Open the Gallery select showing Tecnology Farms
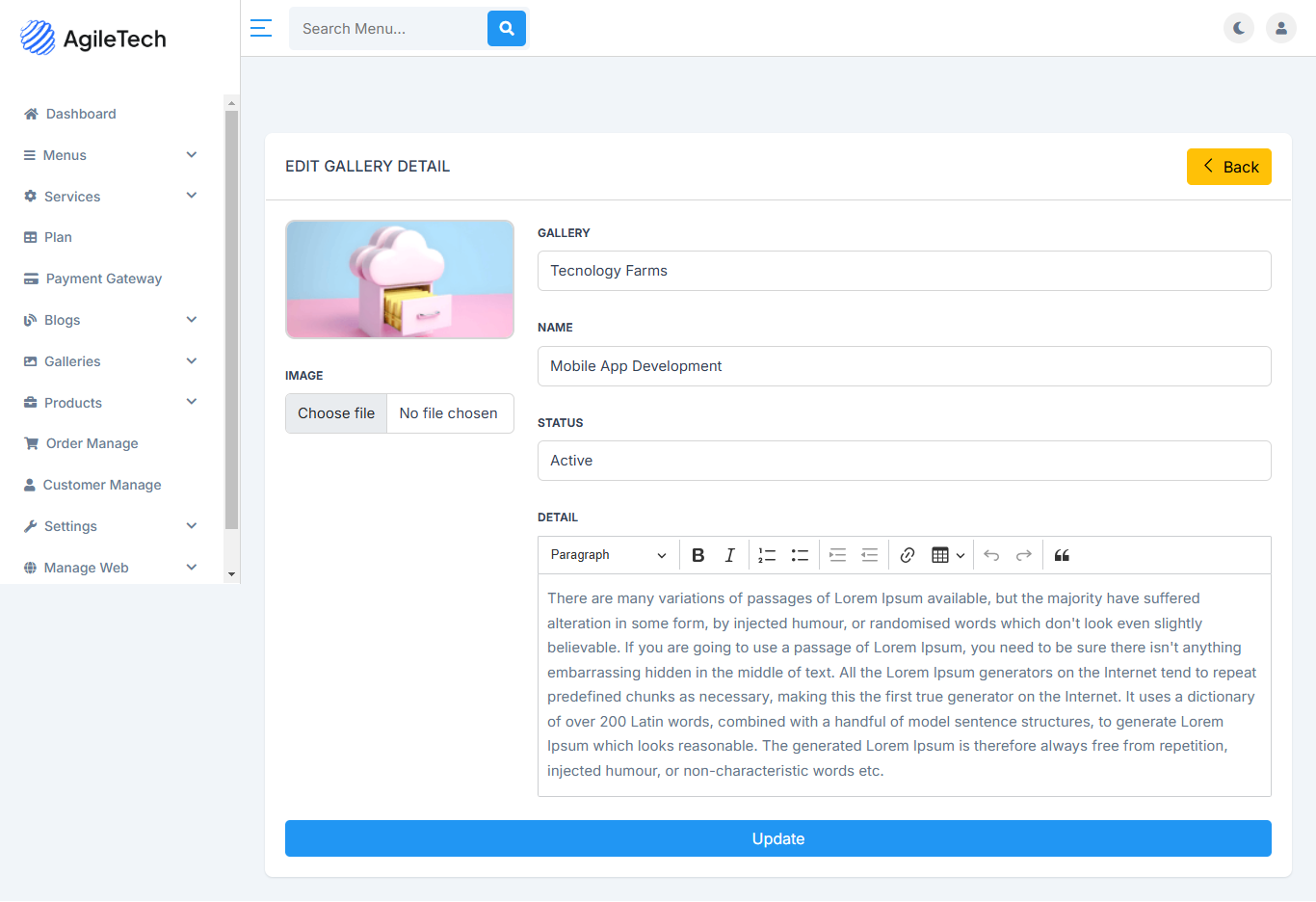 pyautogui.click(x=905, y=271)
